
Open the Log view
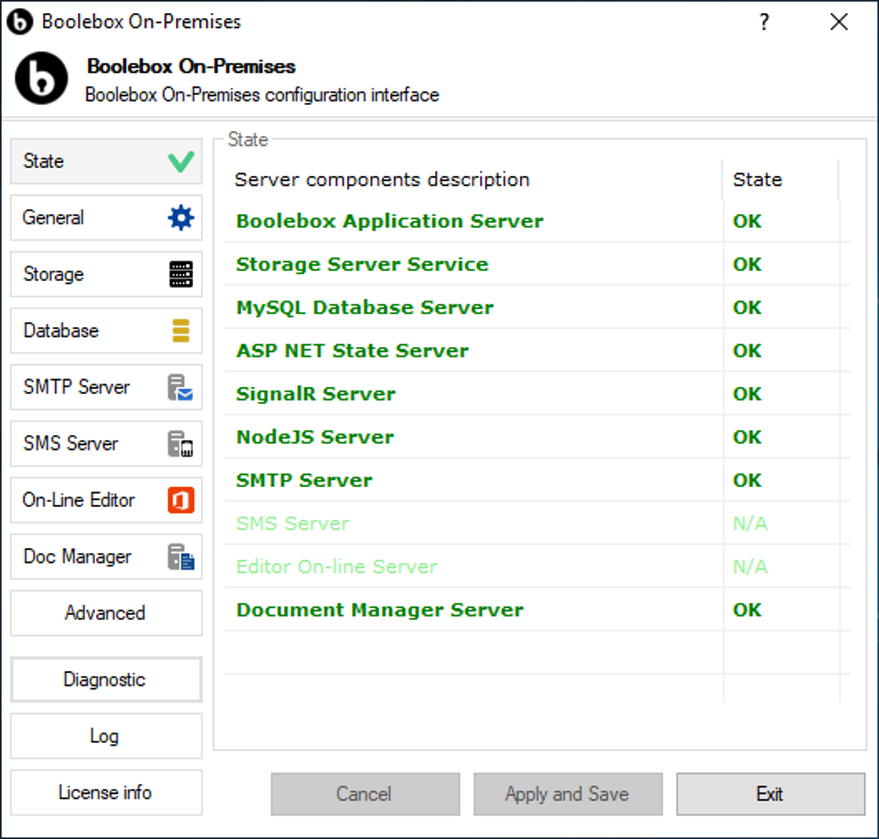[106, 736]
